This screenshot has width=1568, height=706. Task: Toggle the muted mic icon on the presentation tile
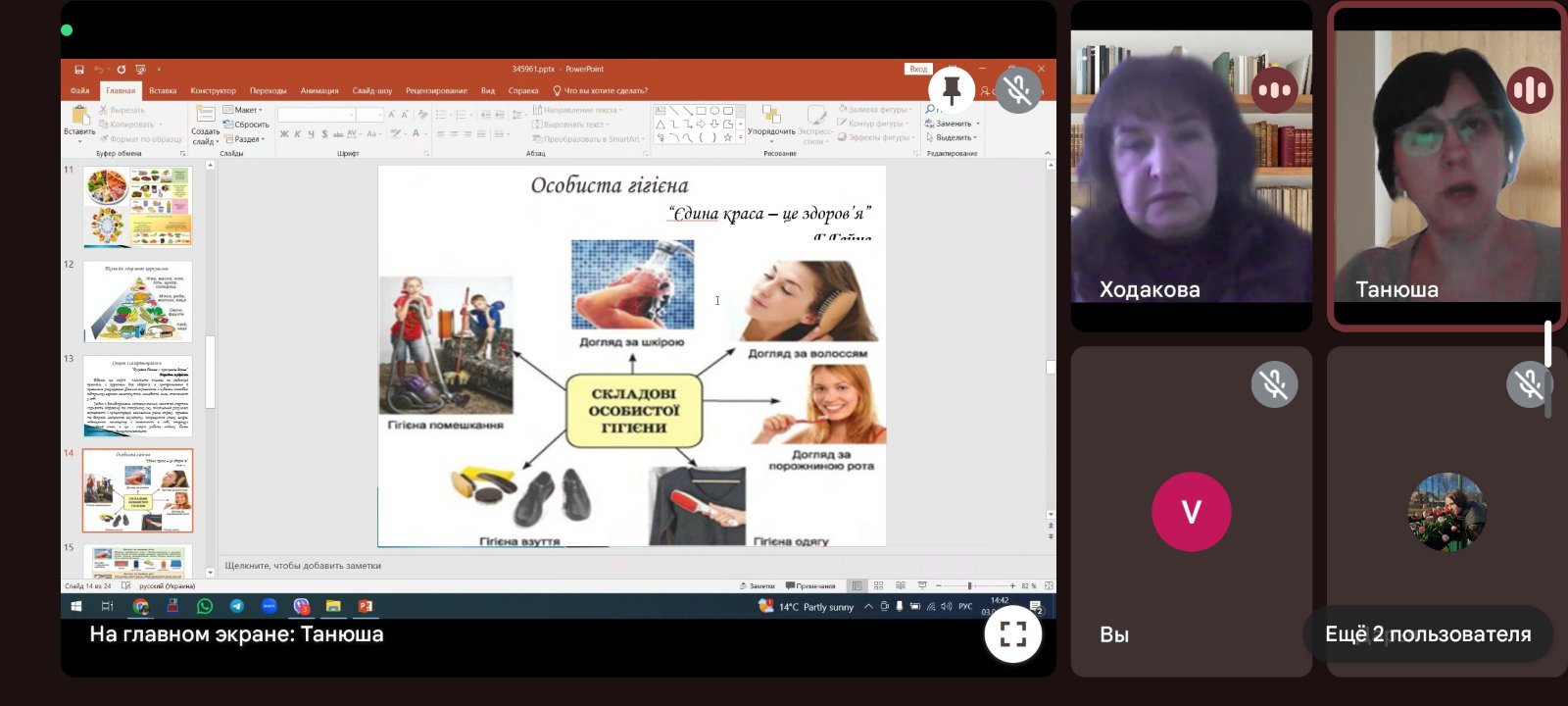pos(1018,90)
